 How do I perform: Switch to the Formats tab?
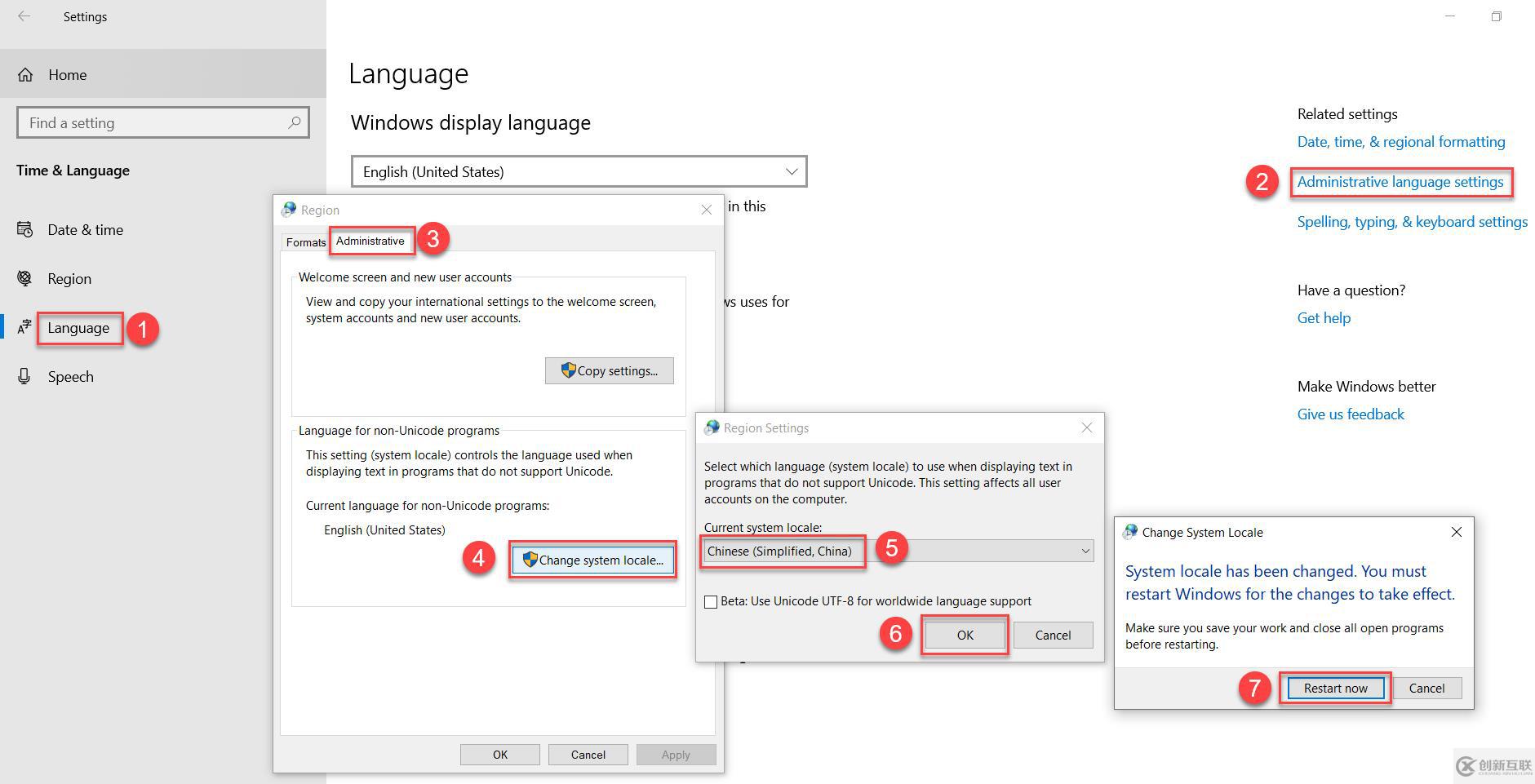click(x=306, y=242)
